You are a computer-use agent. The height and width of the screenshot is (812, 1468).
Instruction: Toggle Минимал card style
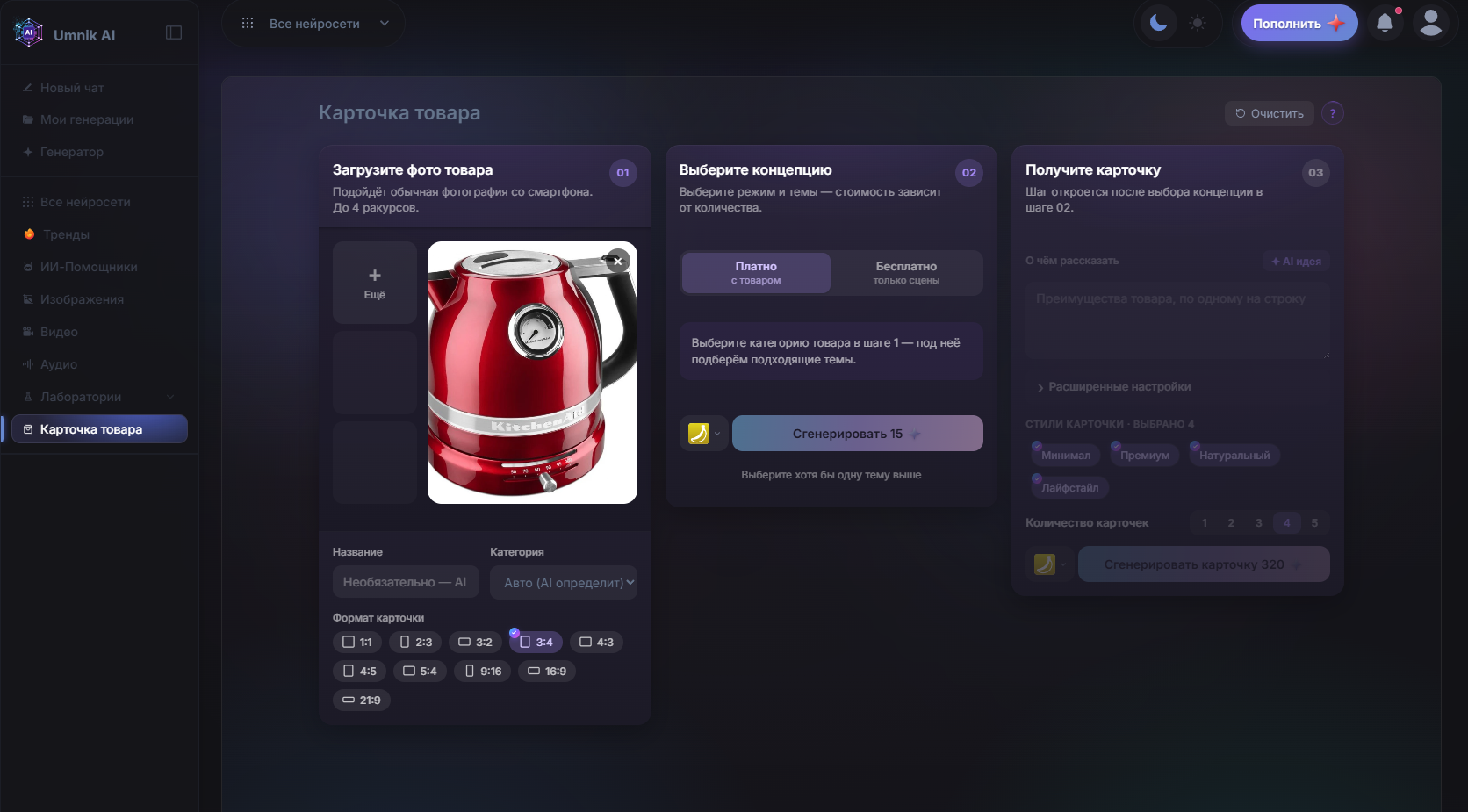[x=1066, y=456]
